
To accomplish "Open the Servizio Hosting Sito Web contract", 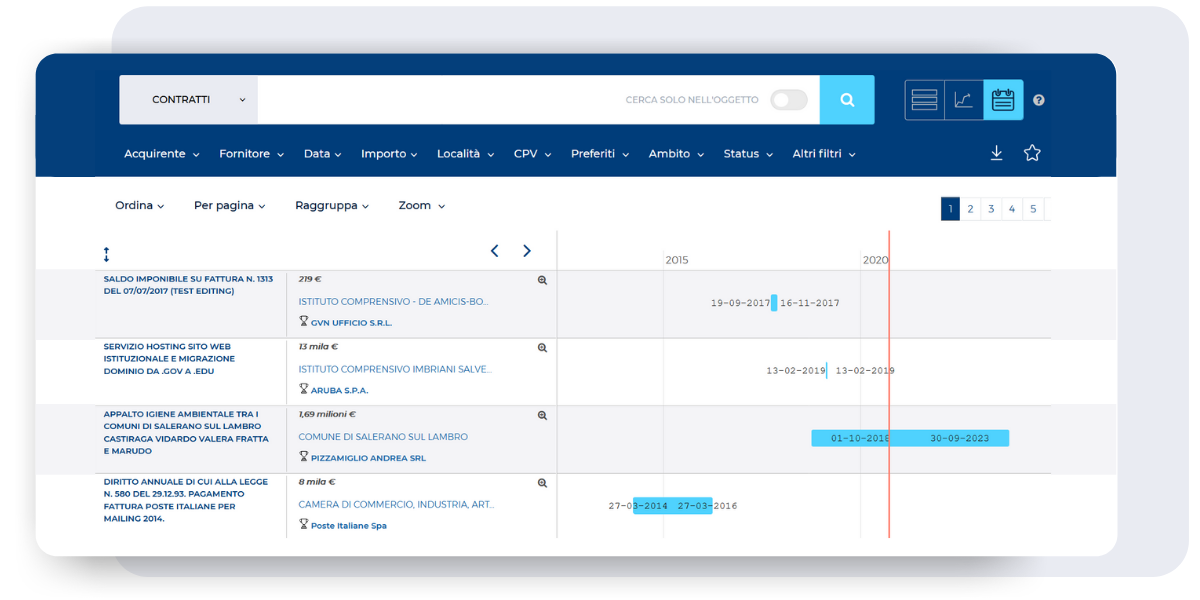I will tap(169, 359).
